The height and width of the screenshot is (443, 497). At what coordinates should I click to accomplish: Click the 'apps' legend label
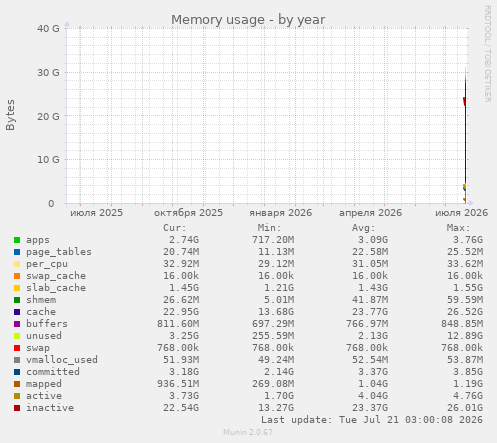tap(38, 240)
